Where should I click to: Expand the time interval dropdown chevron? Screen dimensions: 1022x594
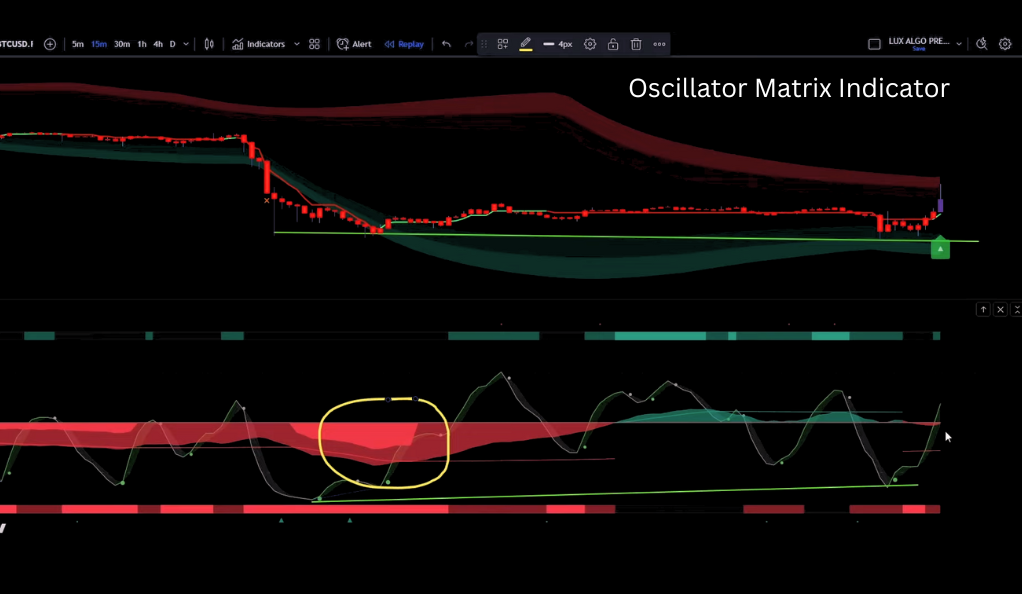tap(186, 44)
